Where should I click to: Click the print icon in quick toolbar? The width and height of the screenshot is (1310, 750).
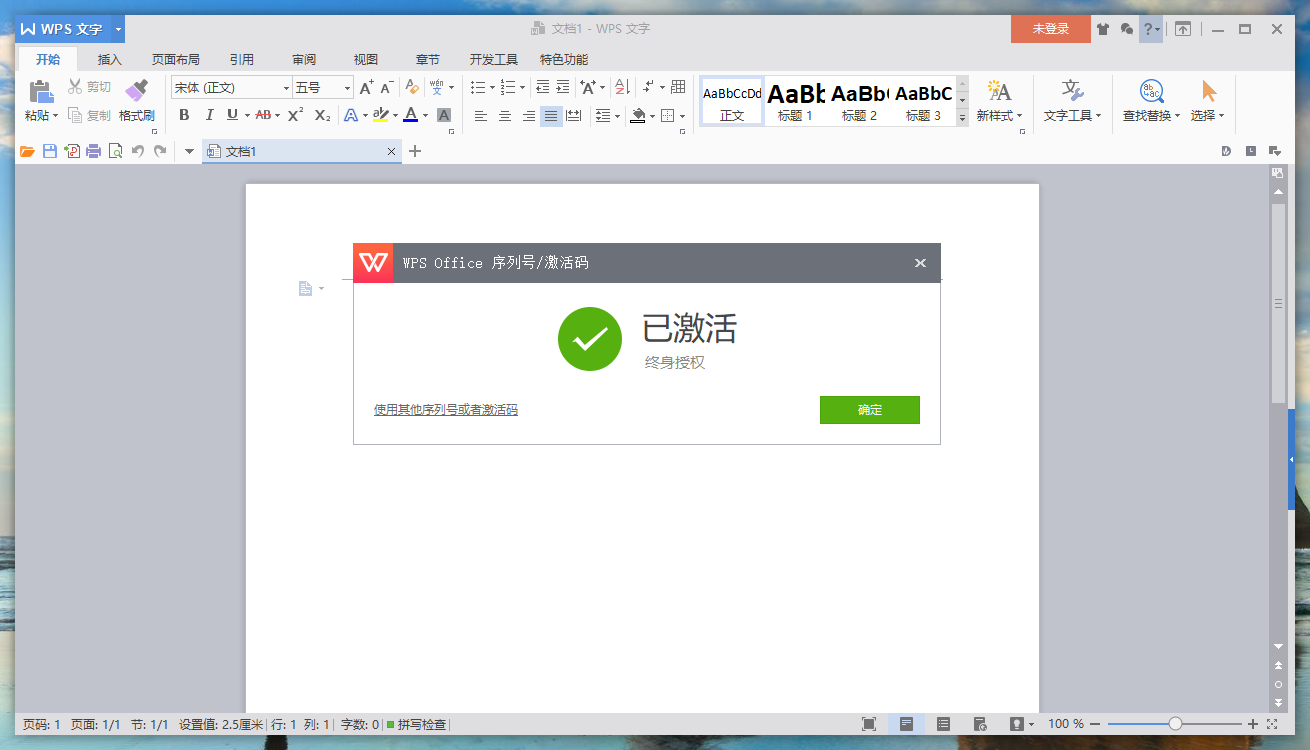tap(94, 151)
